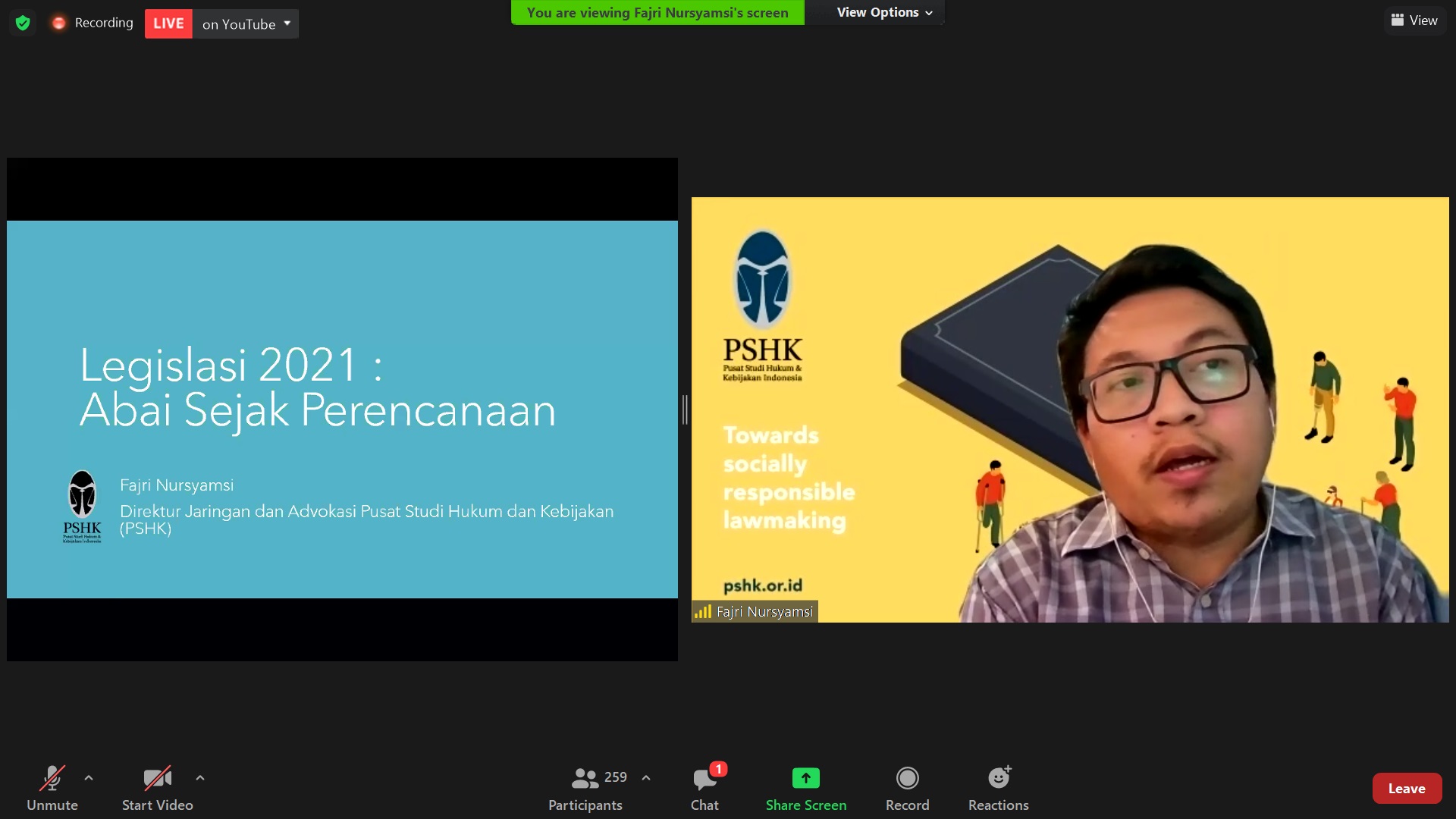The height and width of the screenshot is (819, 1456).
Task: Click the divider handle between slide and video
Action: tap(685, 409)
